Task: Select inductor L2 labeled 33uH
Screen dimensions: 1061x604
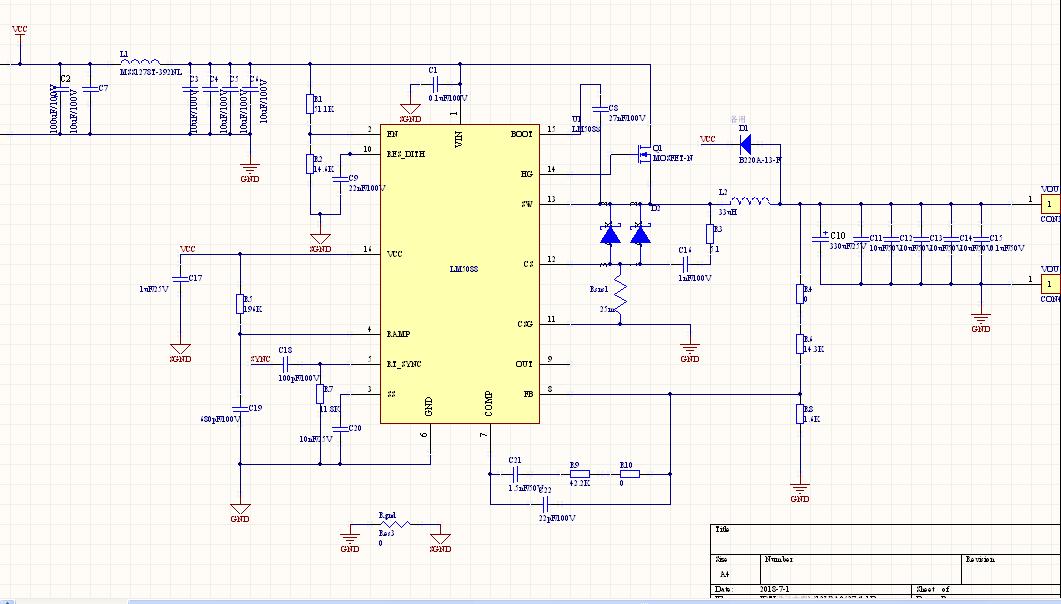Action: 750,201
